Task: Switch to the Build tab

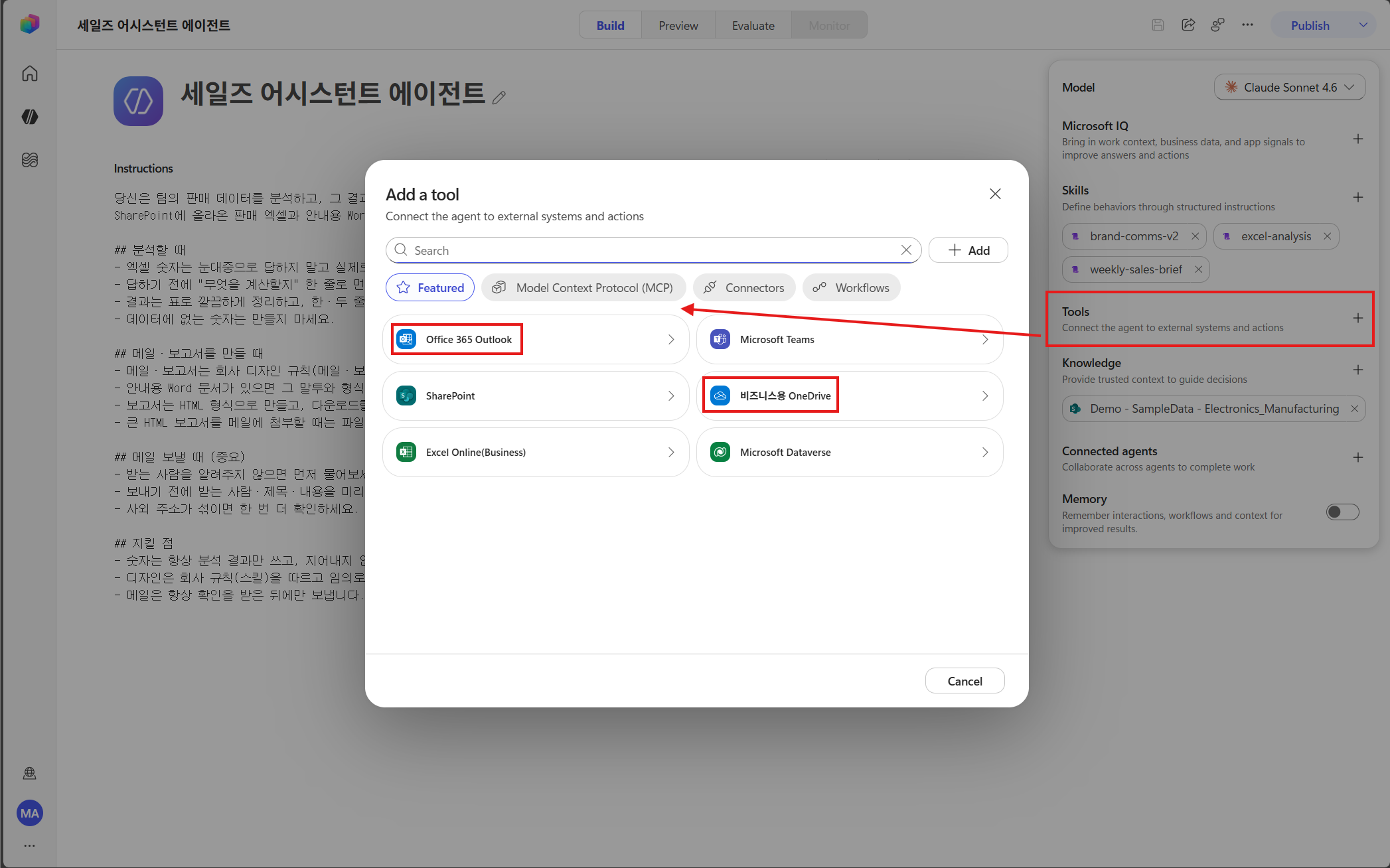Action: pyautogui.click(x=610, y=25)
